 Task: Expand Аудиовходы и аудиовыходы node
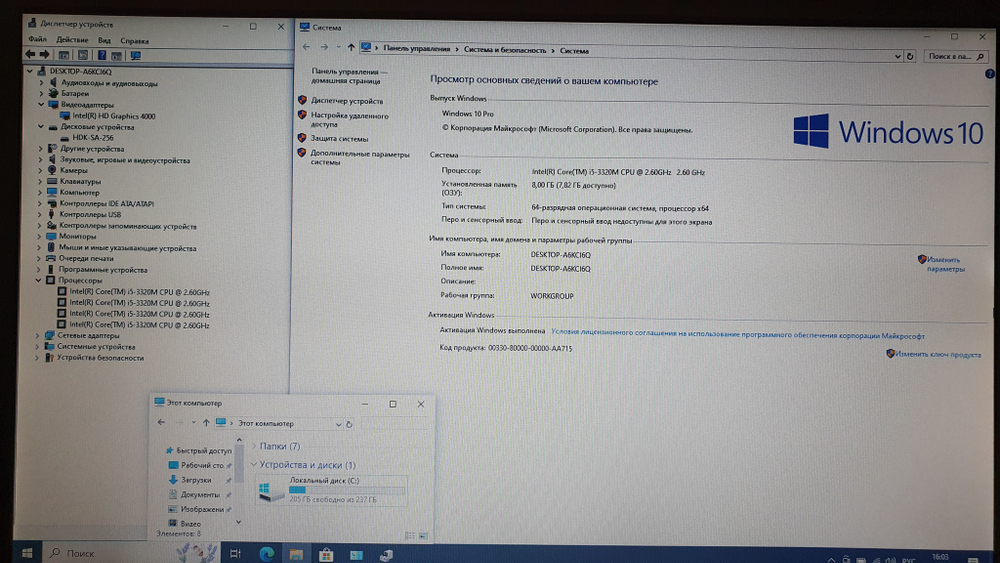tap(41, 83)
